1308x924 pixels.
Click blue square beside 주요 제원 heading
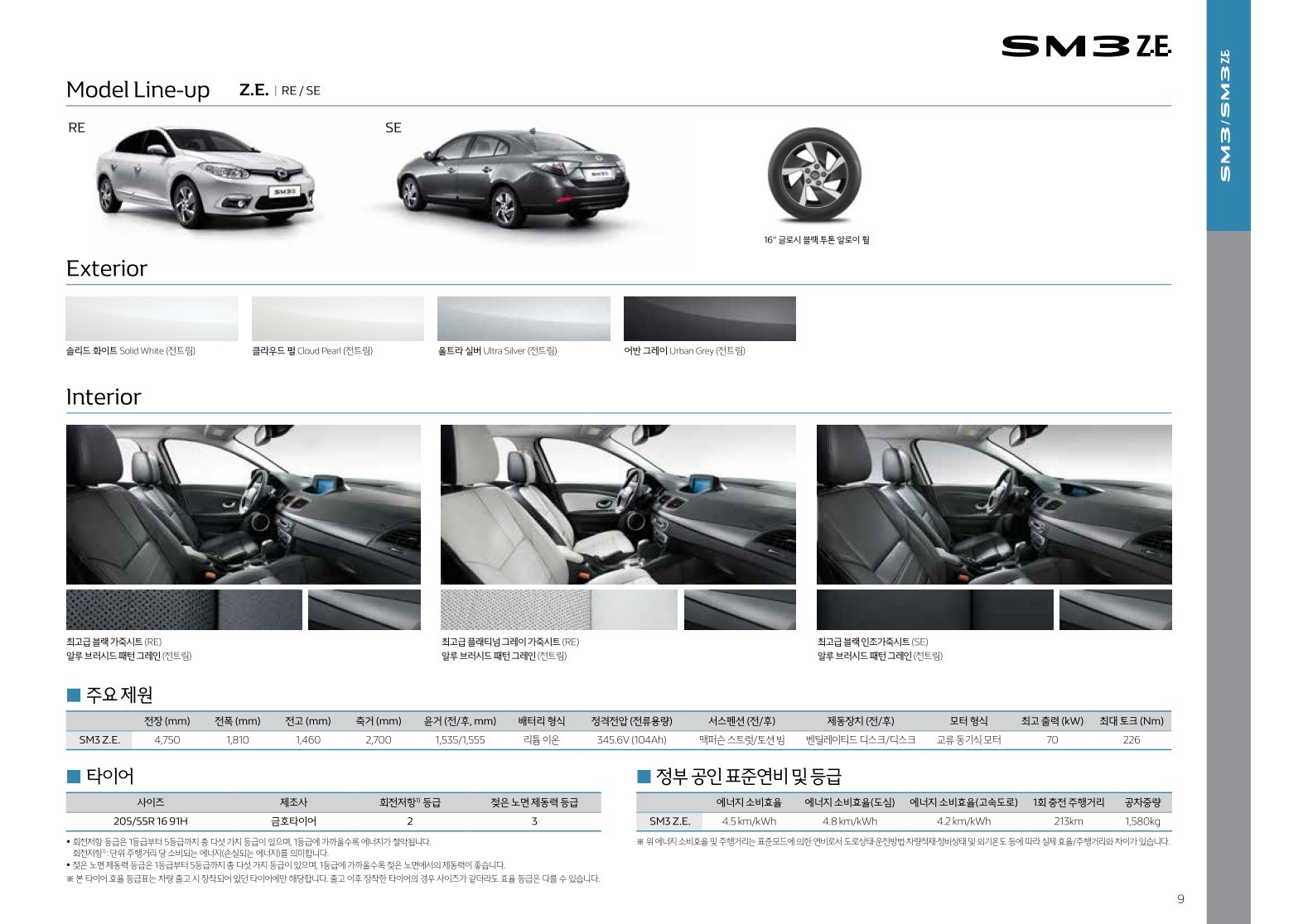tap(74, 695)
